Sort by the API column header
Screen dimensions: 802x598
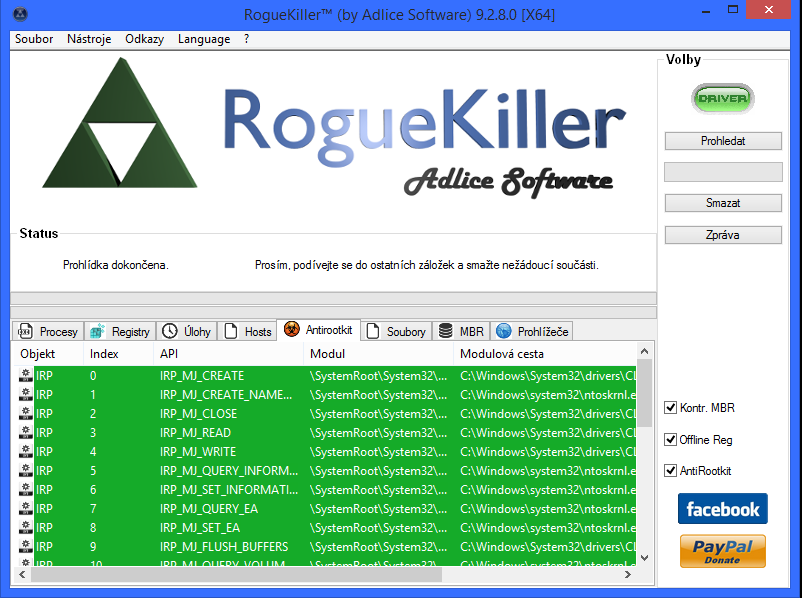point(229,353)
